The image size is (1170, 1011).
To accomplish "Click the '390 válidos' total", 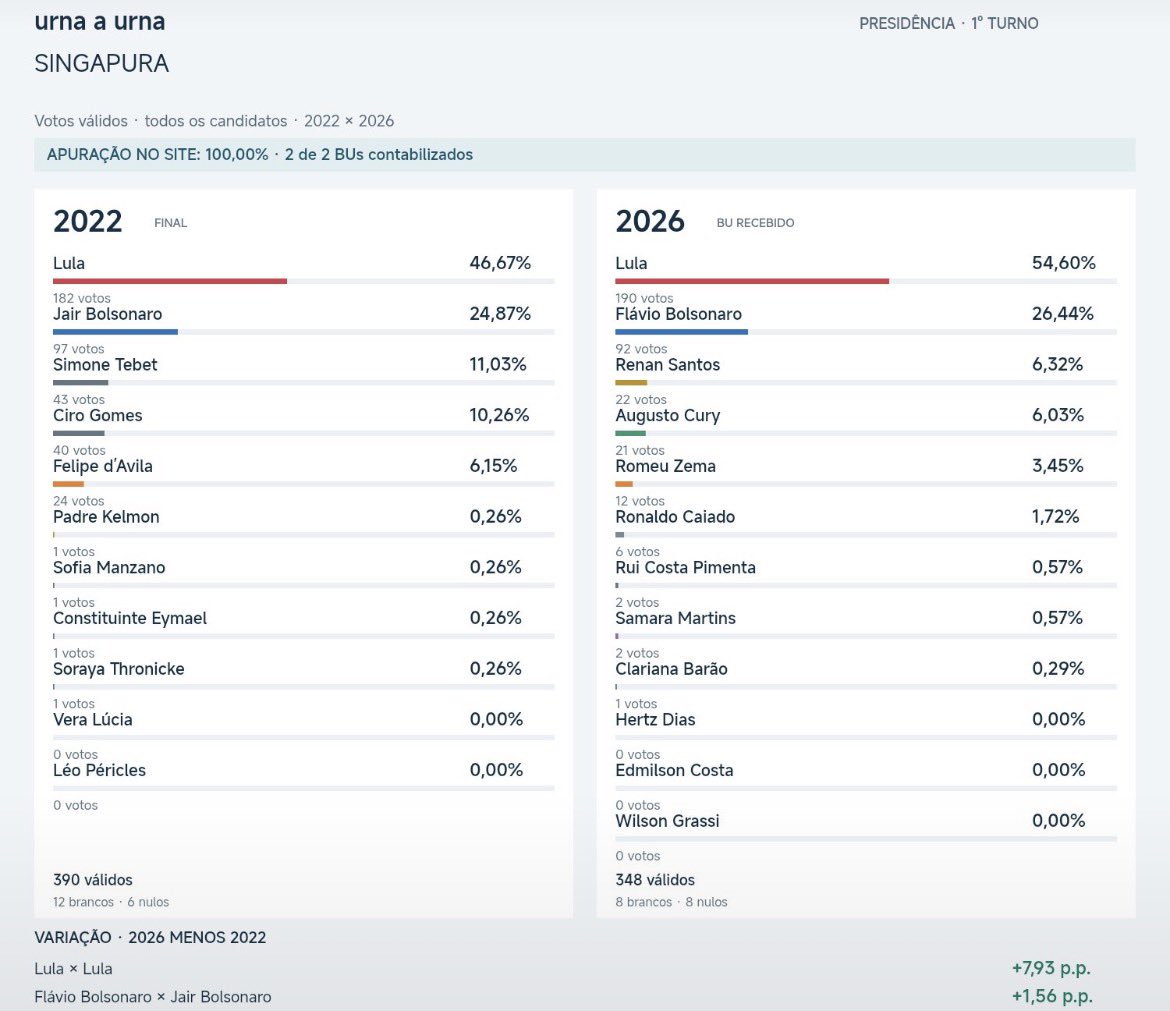I will (x=93, y=880).
